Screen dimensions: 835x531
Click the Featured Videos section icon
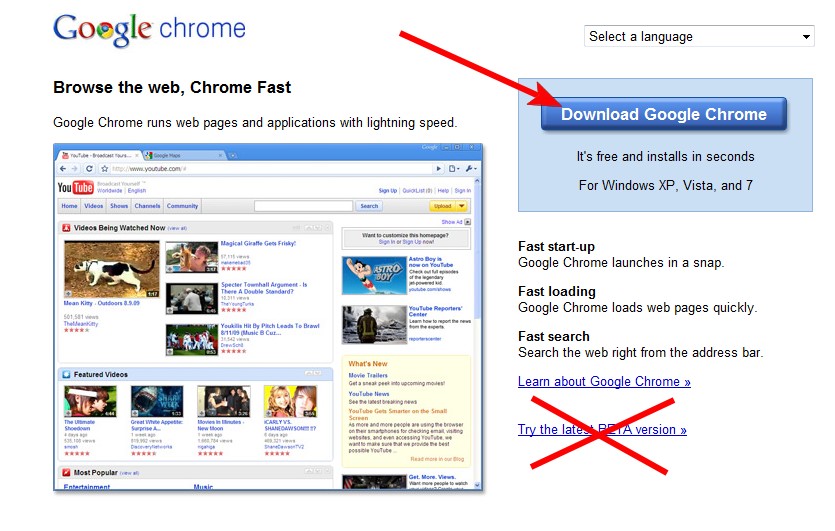pos(67,374)
